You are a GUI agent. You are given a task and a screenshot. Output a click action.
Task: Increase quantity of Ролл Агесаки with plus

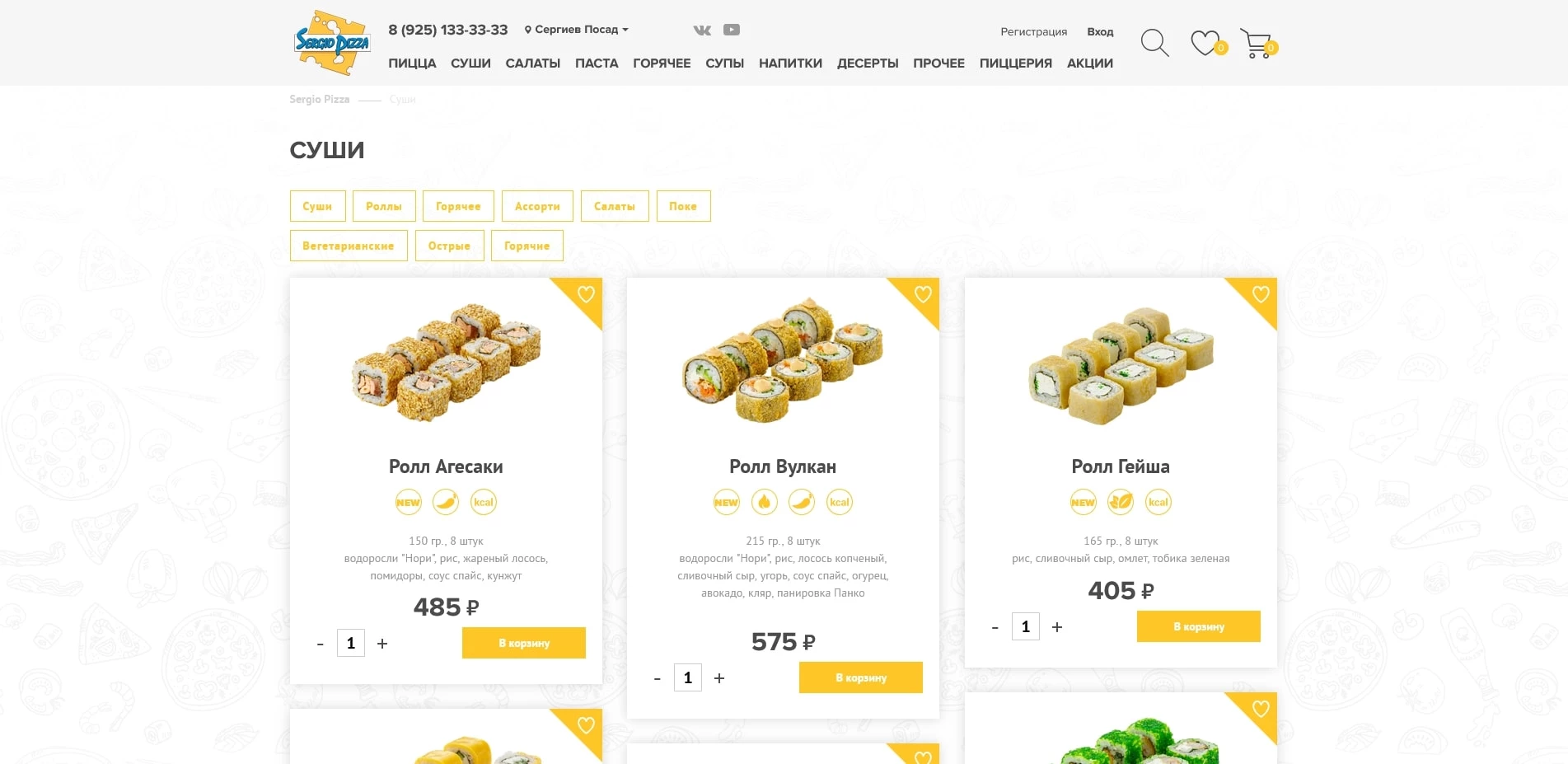click(382, 644)
